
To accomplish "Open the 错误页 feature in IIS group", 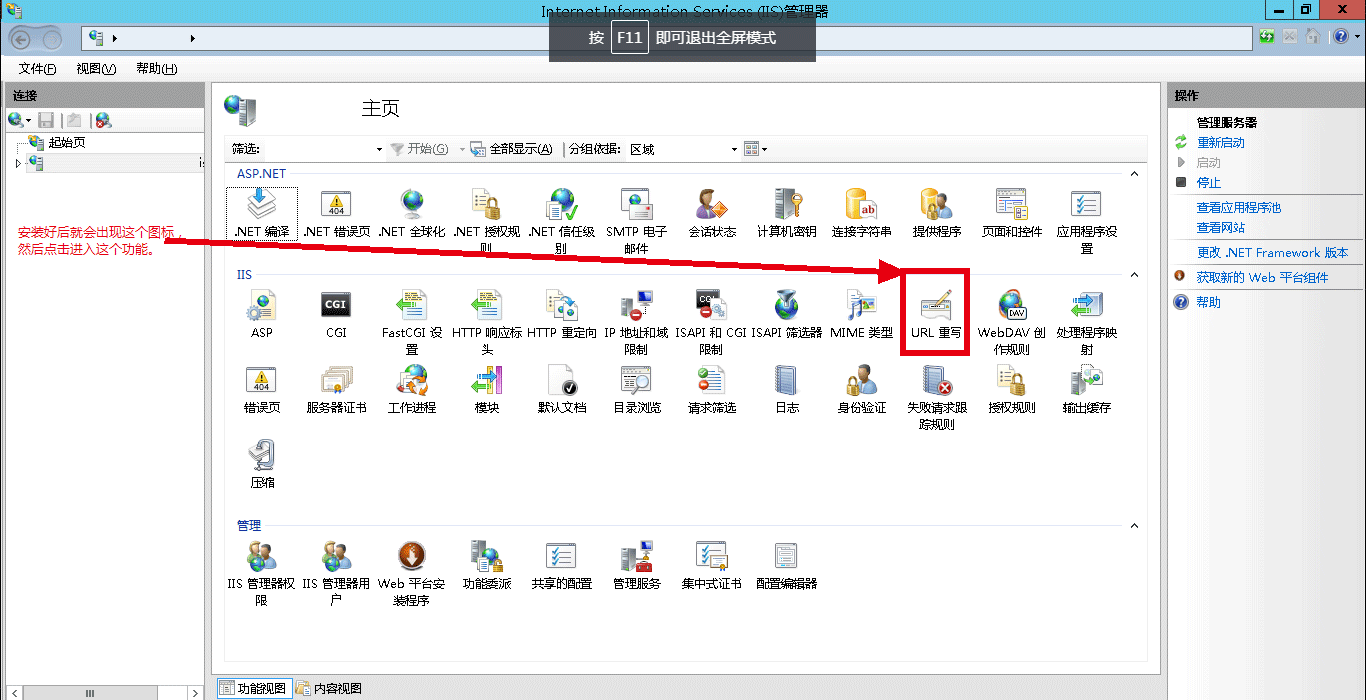I will coord(261,390).
